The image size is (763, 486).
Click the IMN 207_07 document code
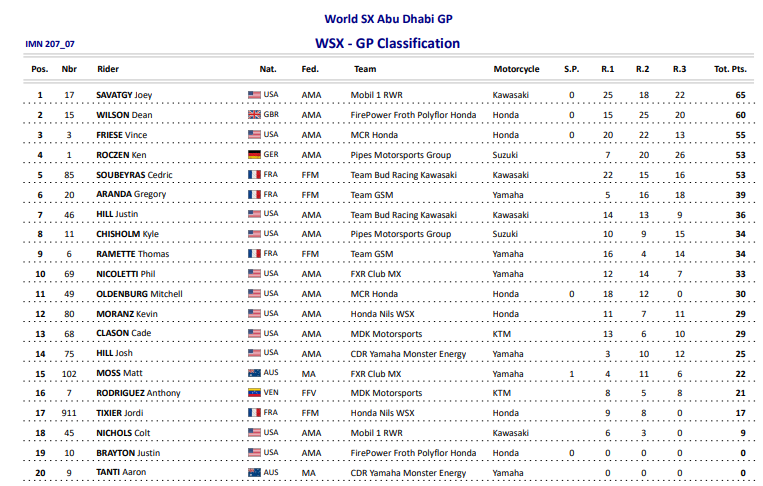coord(49,45)
